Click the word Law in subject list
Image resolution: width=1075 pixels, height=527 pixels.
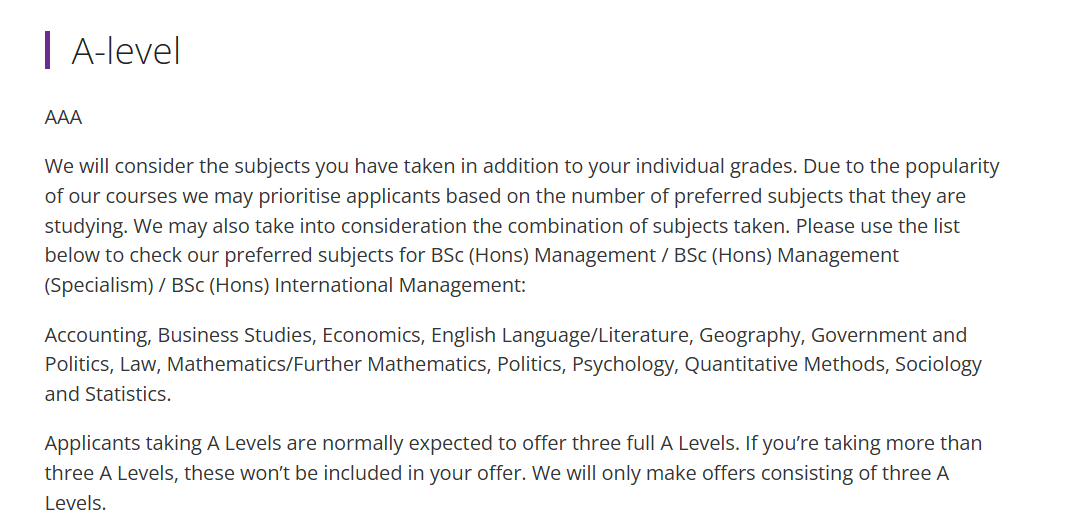(140, 364)
